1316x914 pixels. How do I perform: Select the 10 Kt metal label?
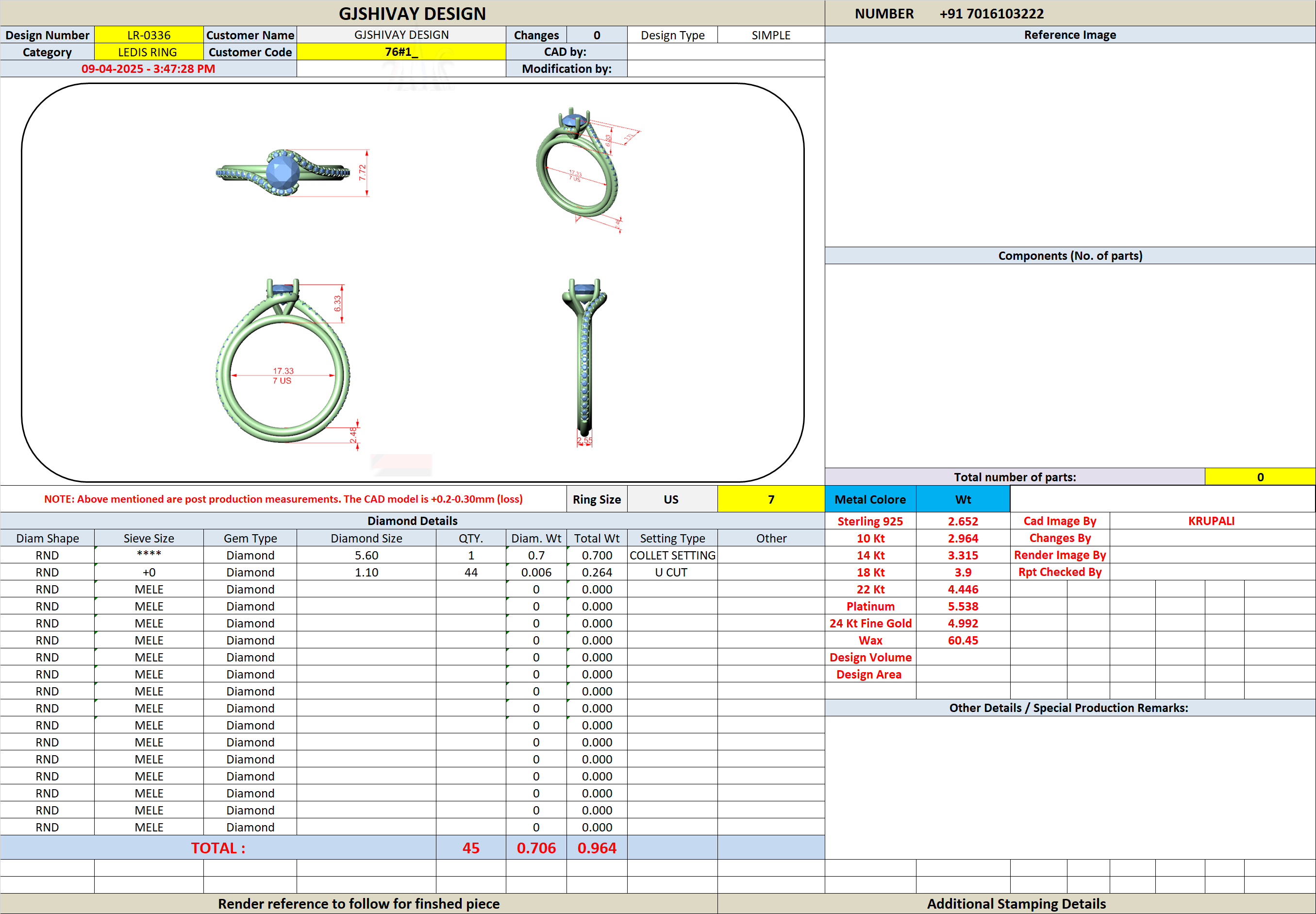coord(870,538)
